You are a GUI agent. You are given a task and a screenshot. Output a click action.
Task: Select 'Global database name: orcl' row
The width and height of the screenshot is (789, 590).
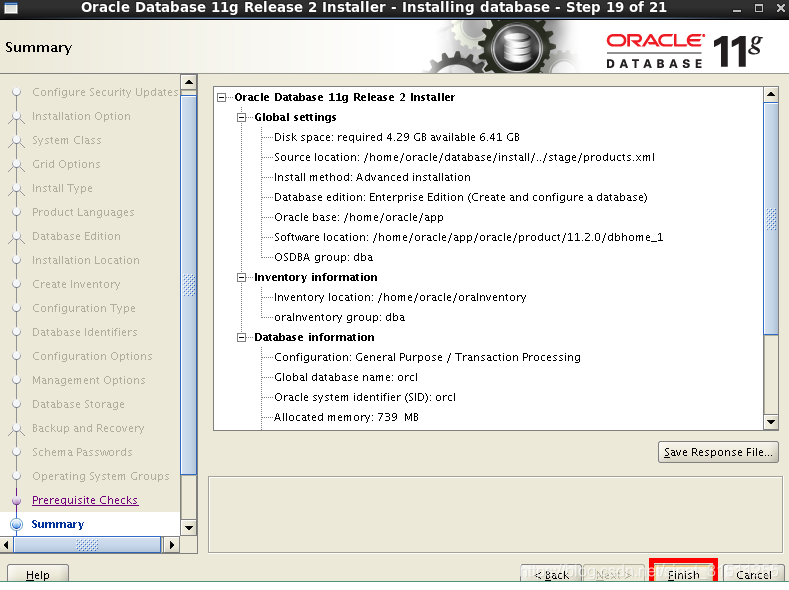click(346, 377)
